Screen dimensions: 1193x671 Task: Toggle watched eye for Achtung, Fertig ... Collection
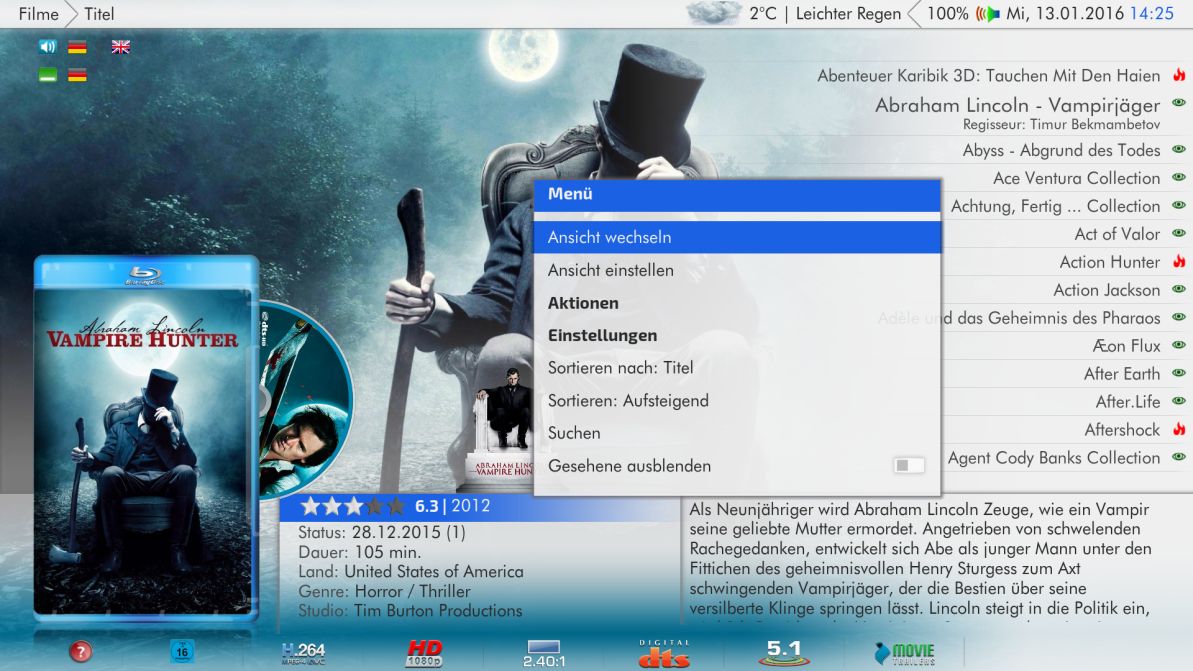[1179, 205]
